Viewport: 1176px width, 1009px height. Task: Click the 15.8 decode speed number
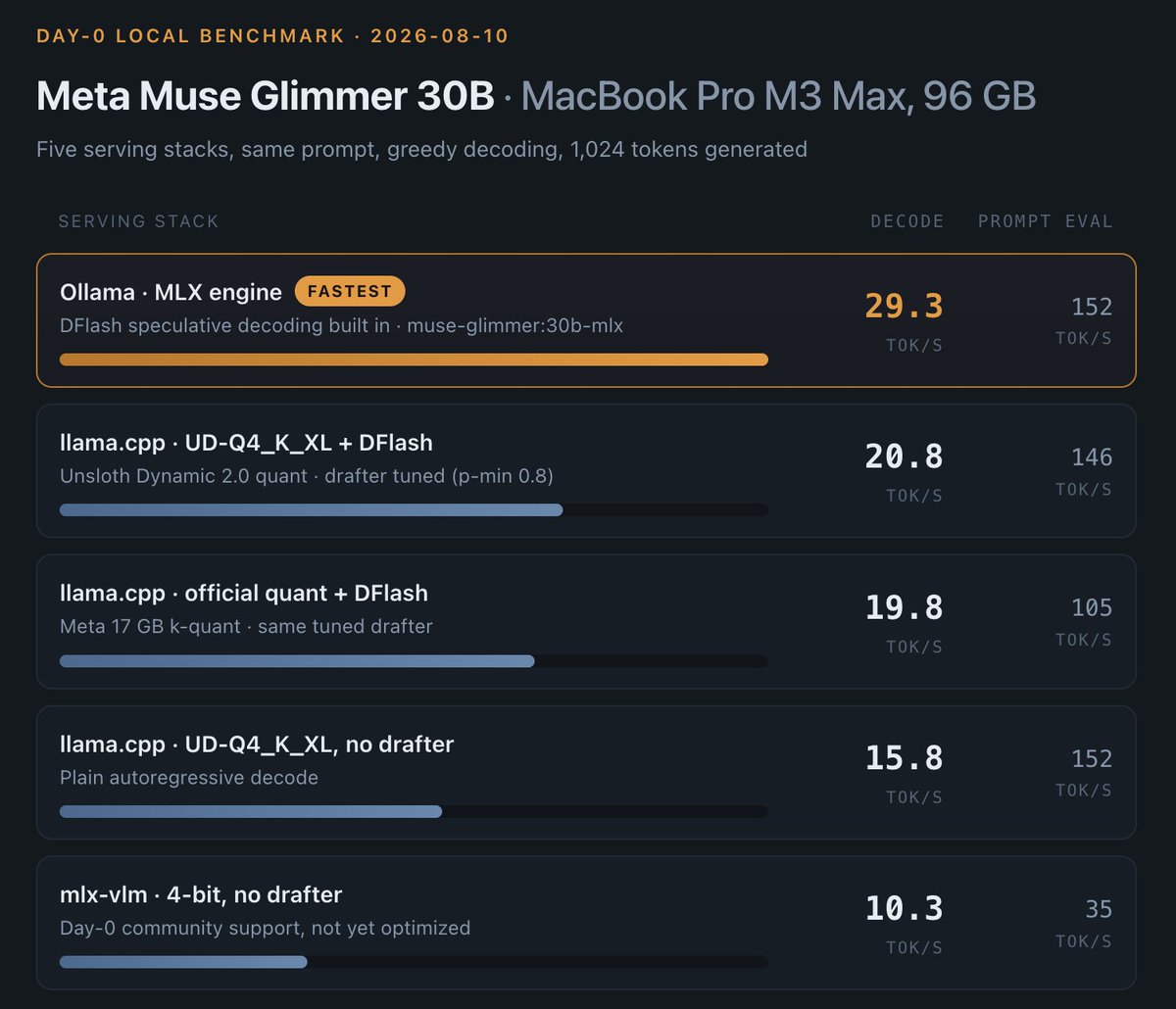click(x=904, y=758)
